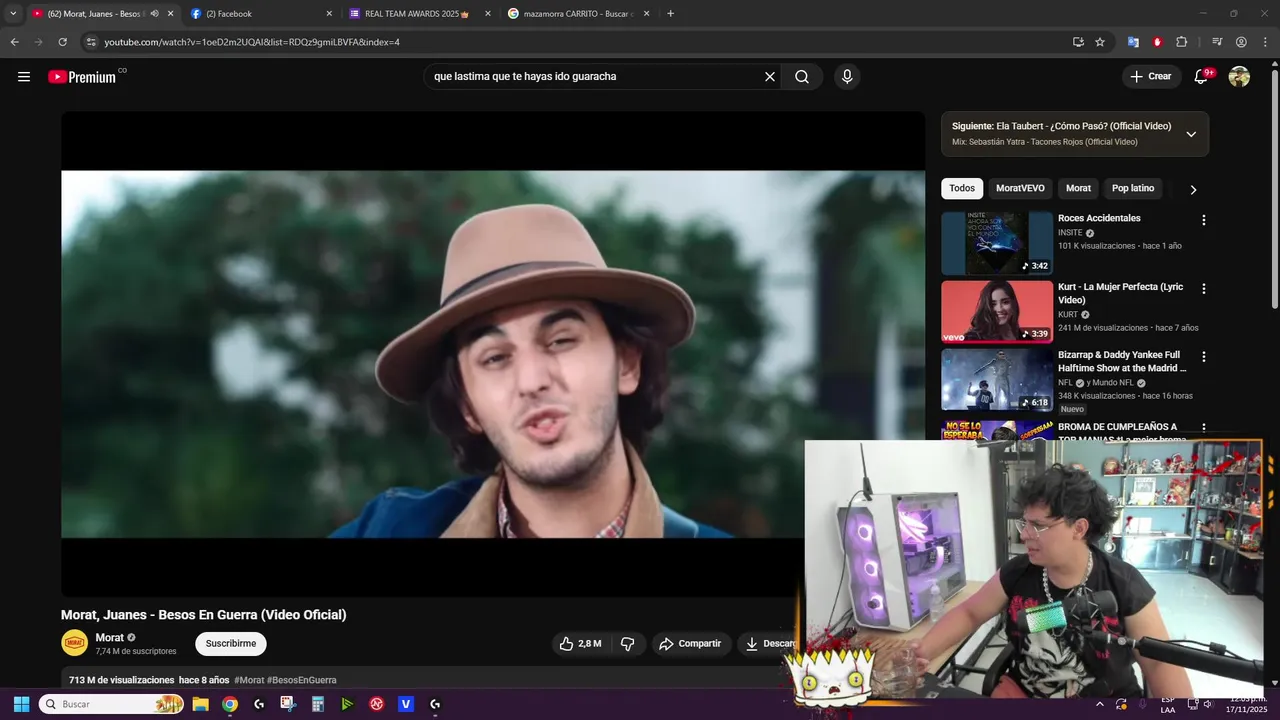Close the REAL TEAM AWARDS 2025 tab
This screenshot has width=1280, height=720.
(488, 13)
